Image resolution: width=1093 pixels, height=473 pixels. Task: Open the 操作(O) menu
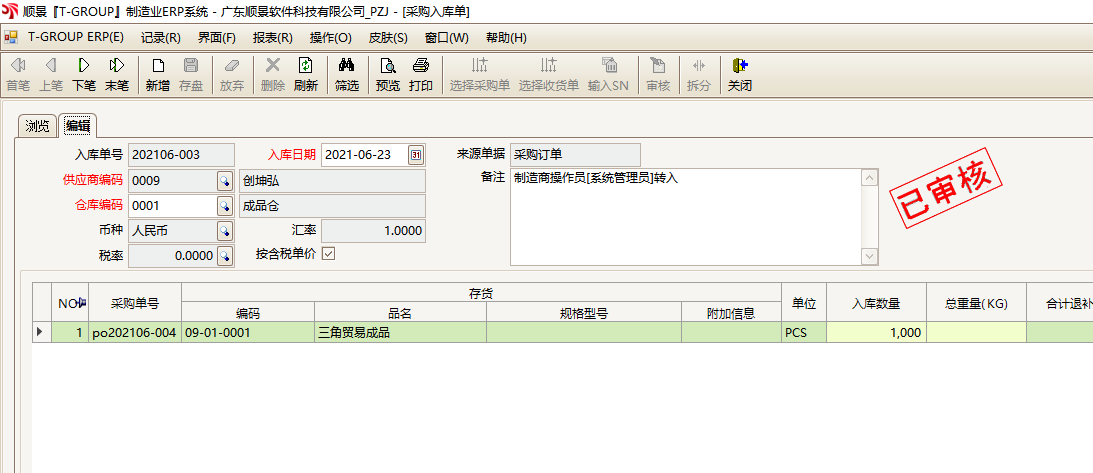pos(330,38)
